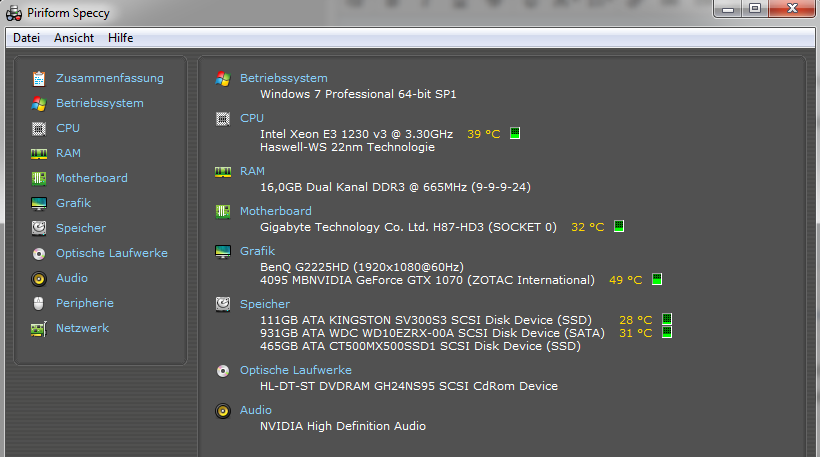Click the NVIDIA High Definition Audio line
Image resolution: width=820 pixels, height=457 pixels.
pos(343,426)
